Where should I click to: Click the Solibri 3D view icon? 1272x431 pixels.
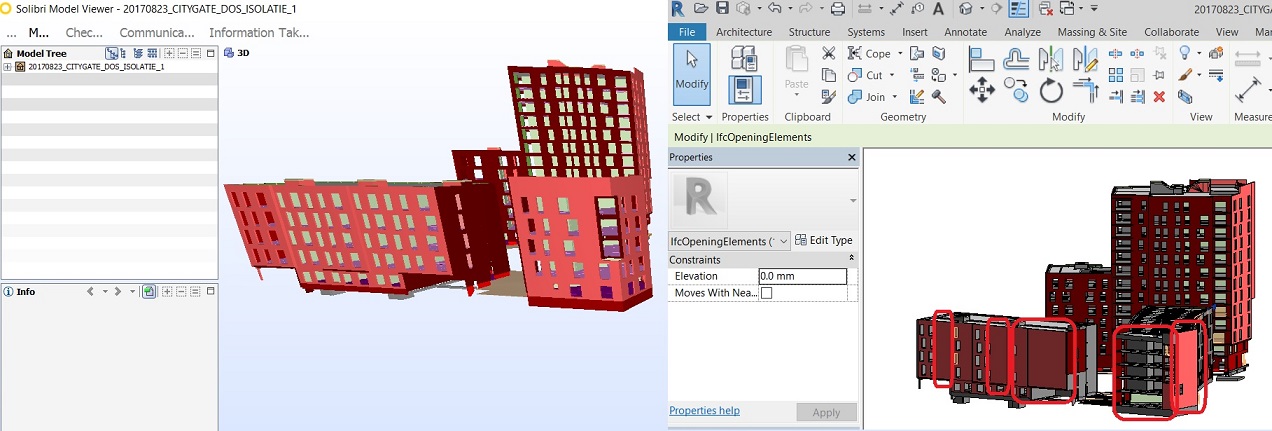coord(229,52)
